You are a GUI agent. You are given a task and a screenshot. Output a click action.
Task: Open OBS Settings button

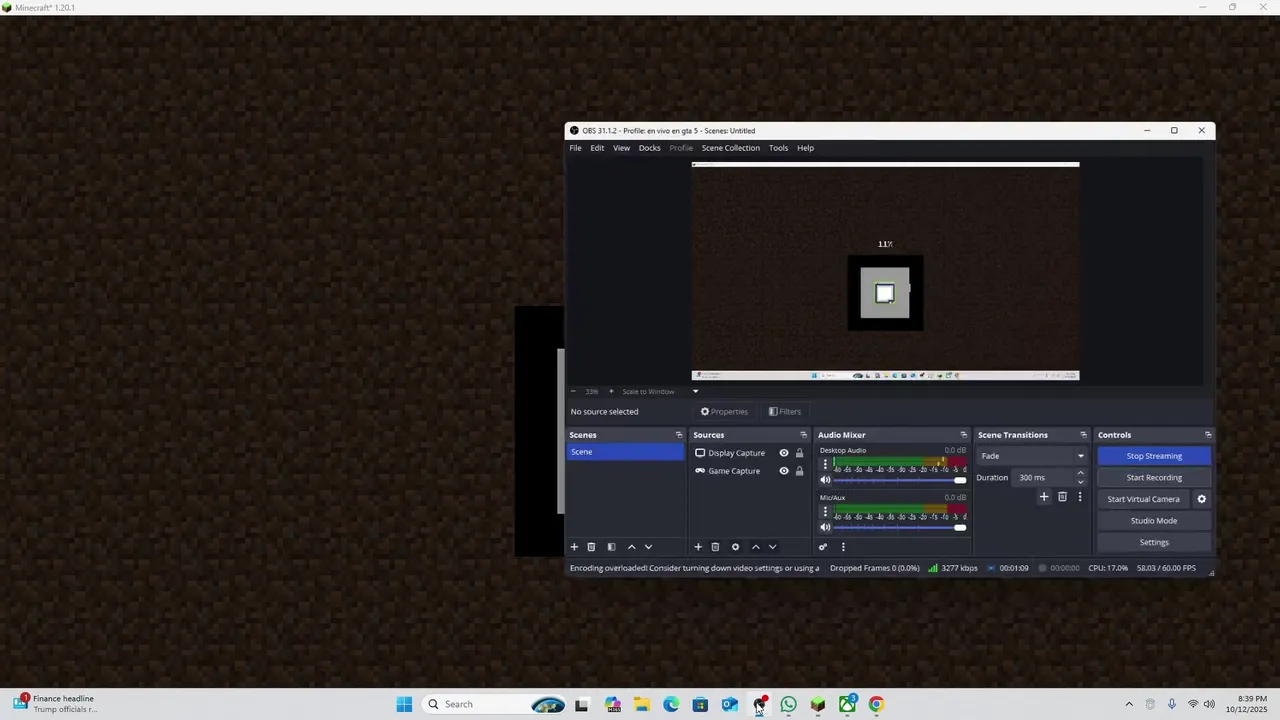point(1154,543)
